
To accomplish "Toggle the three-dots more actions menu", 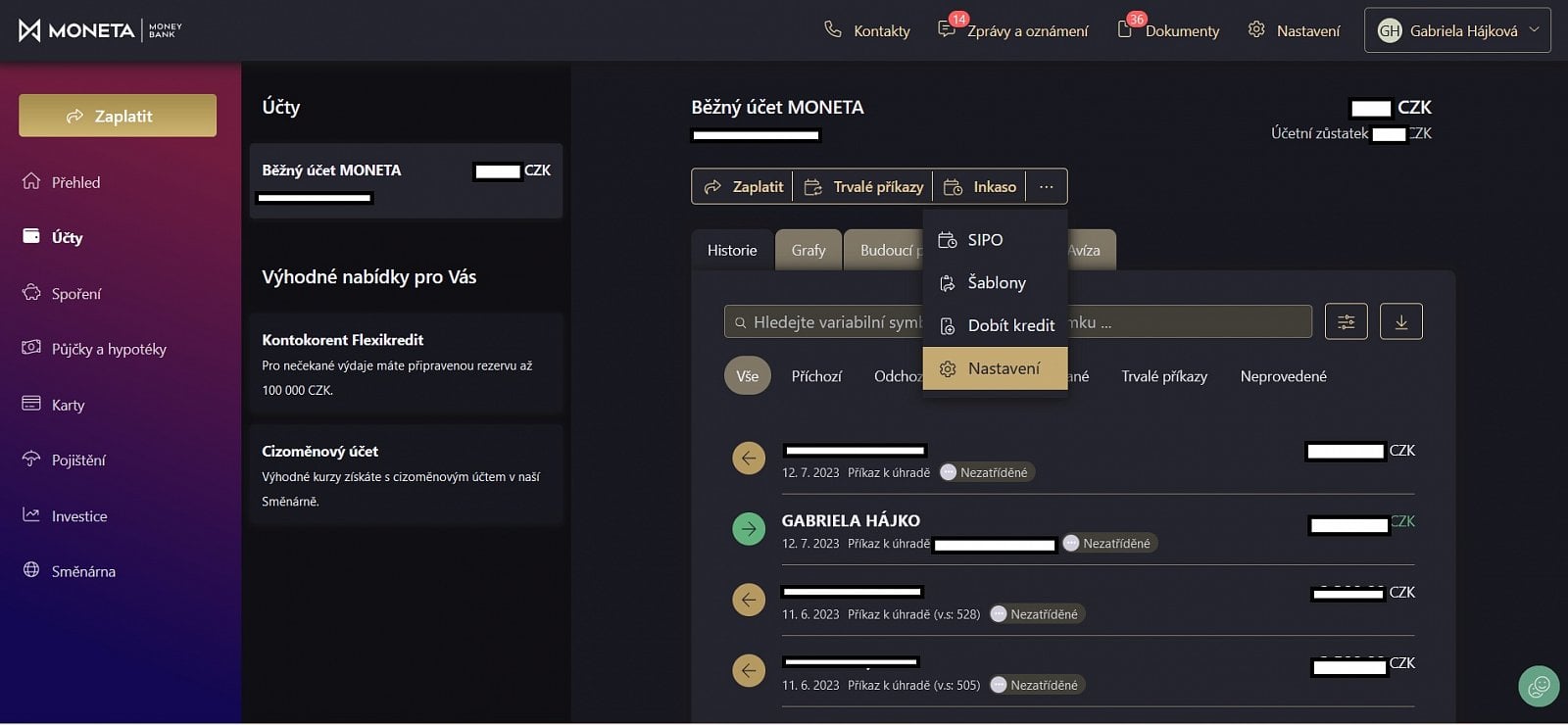I will pyautogui.click(x=1046, y=186).
